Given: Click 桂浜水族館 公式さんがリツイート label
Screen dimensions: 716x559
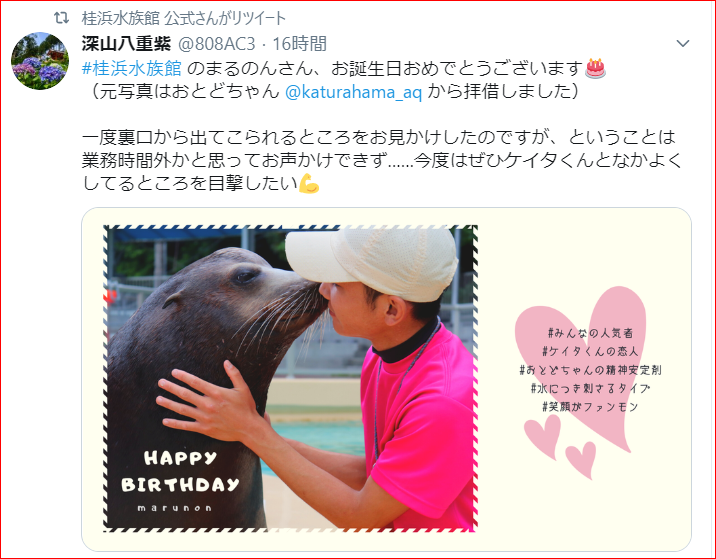Looking at the screenshot, I should [x=184, y=18].
